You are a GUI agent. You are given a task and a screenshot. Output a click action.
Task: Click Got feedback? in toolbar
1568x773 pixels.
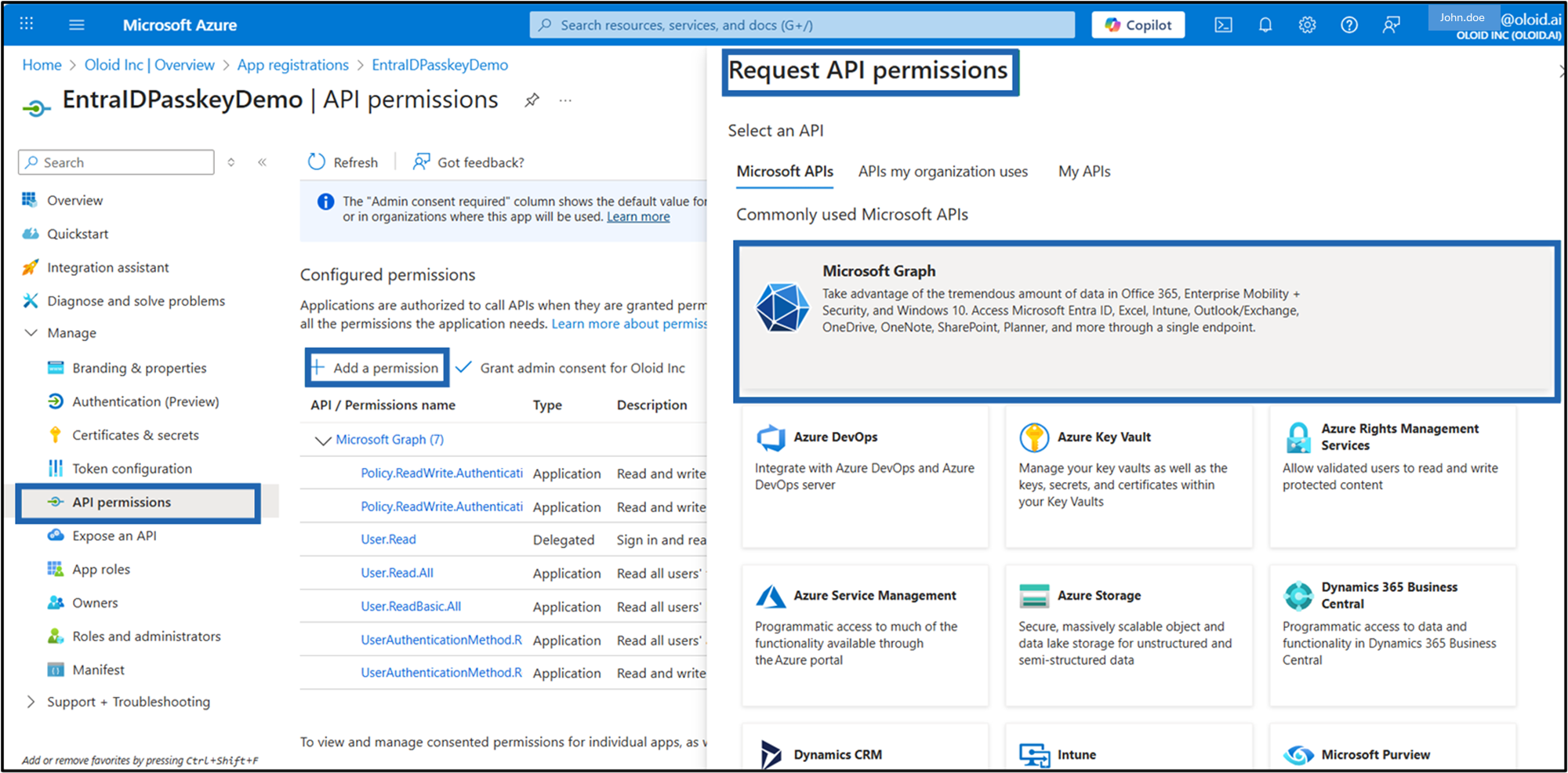(468, 161)
